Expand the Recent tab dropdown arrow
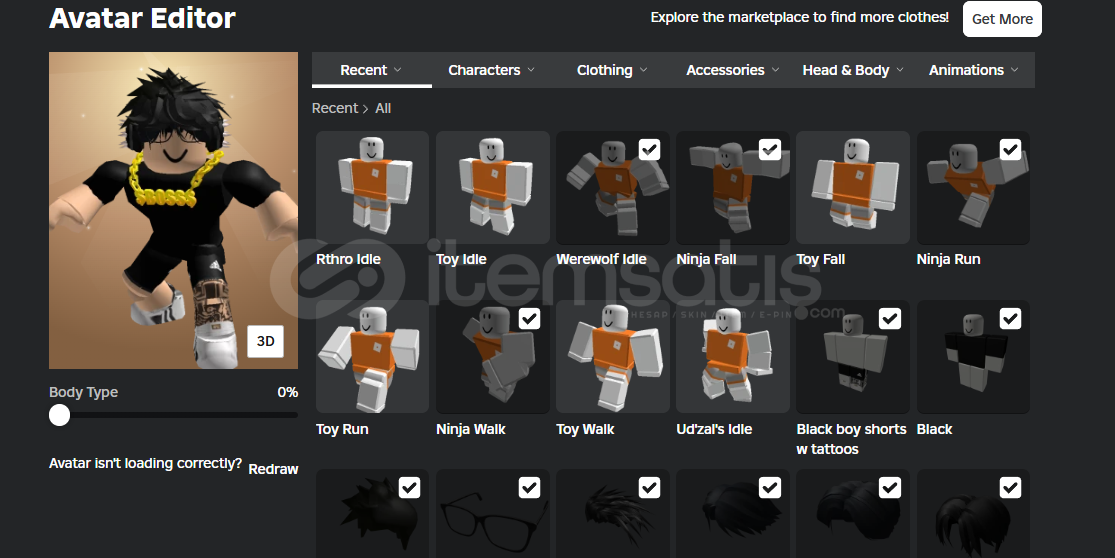The height and width of the screenshot is (558, 1115). coord(398,70)
